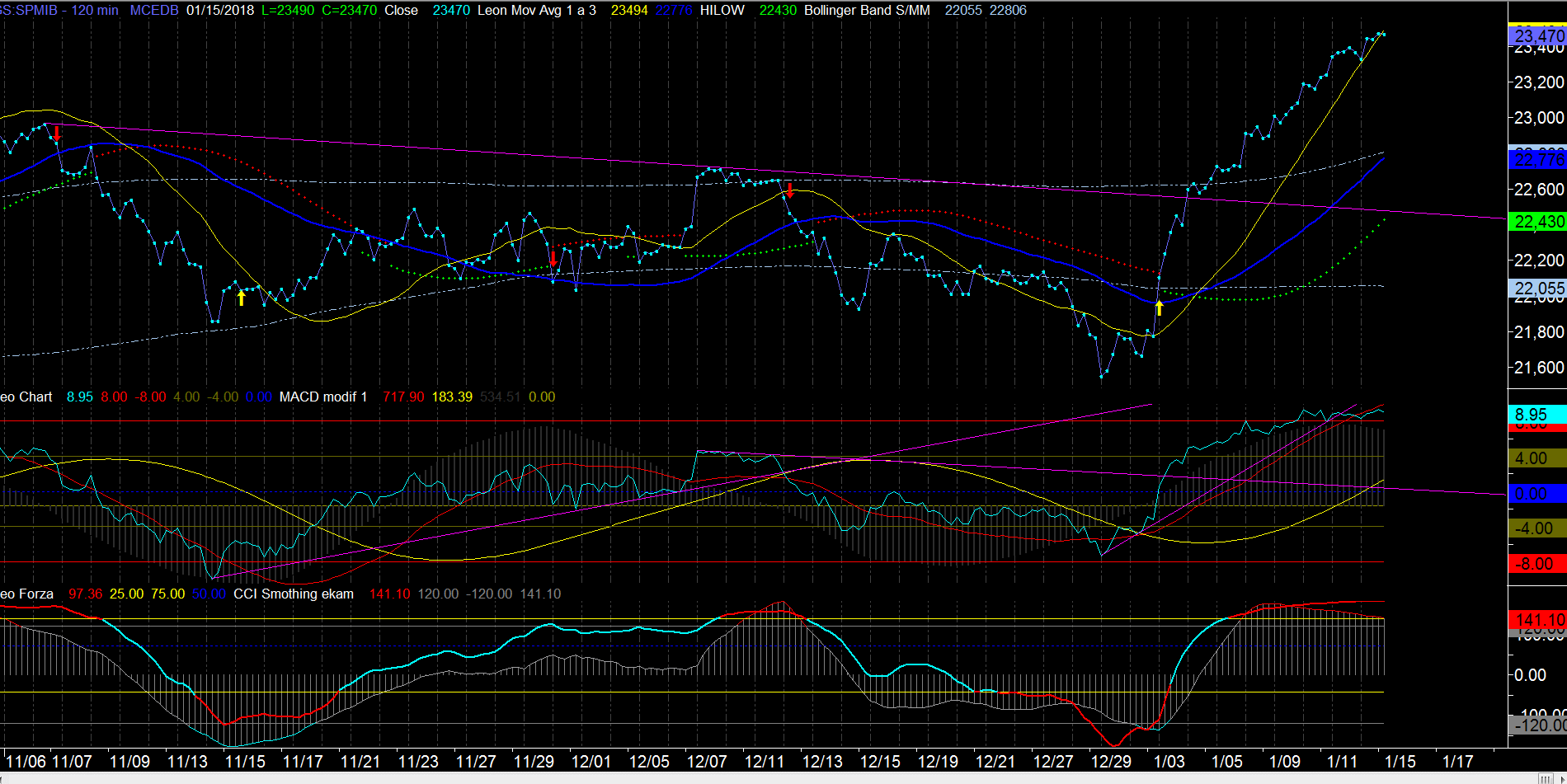Click the red sell arrow near 11/29

tap(553, 258)
